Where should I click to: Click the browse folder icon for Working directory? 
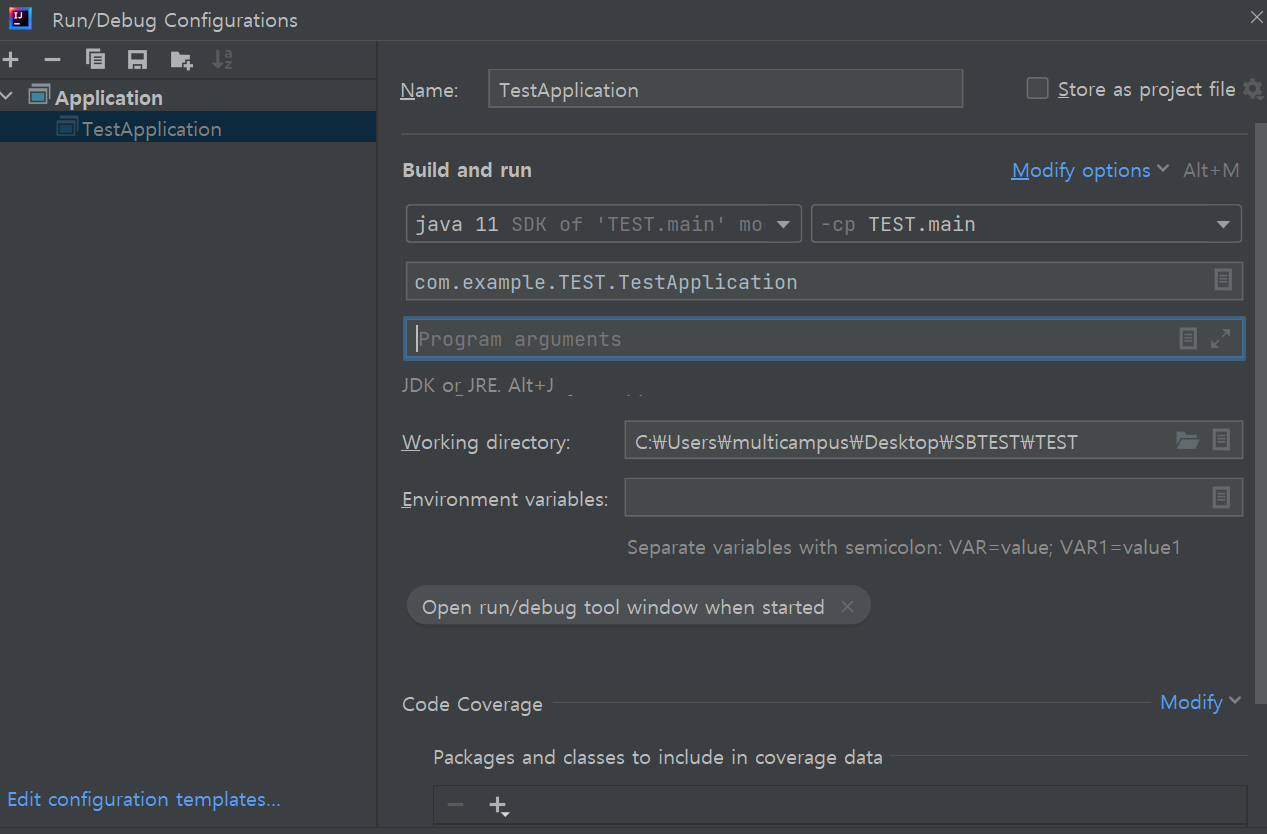(1187, 440)
